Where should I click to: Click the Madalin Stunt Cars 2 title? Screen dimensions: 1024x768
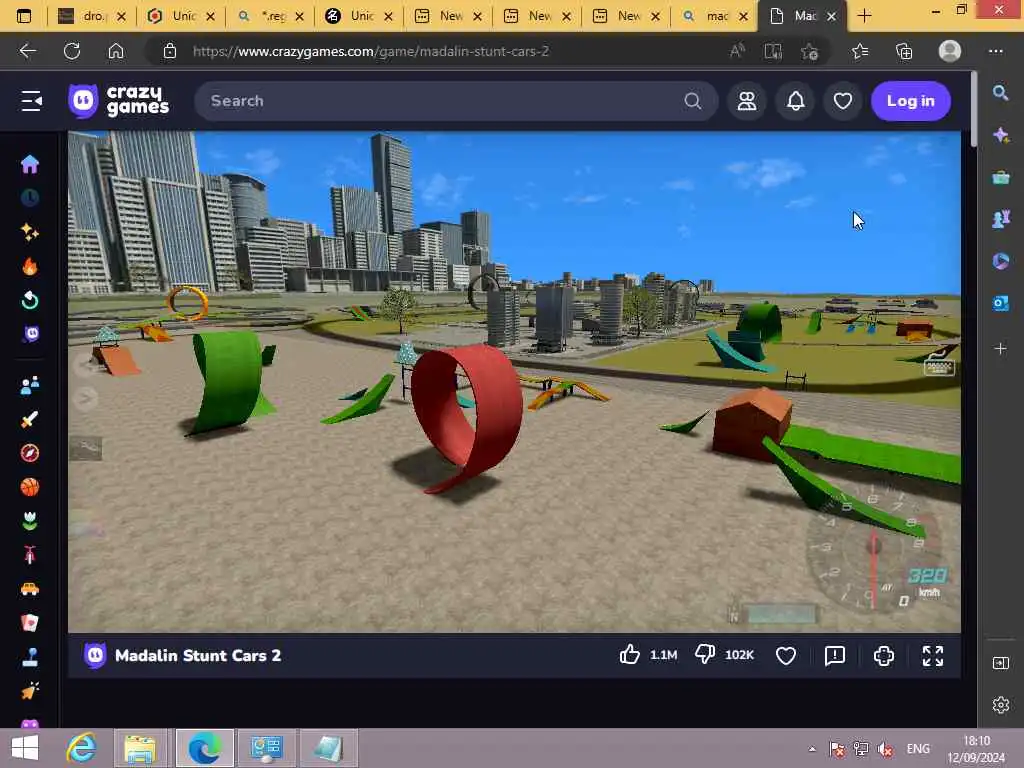tap(198, 655)
